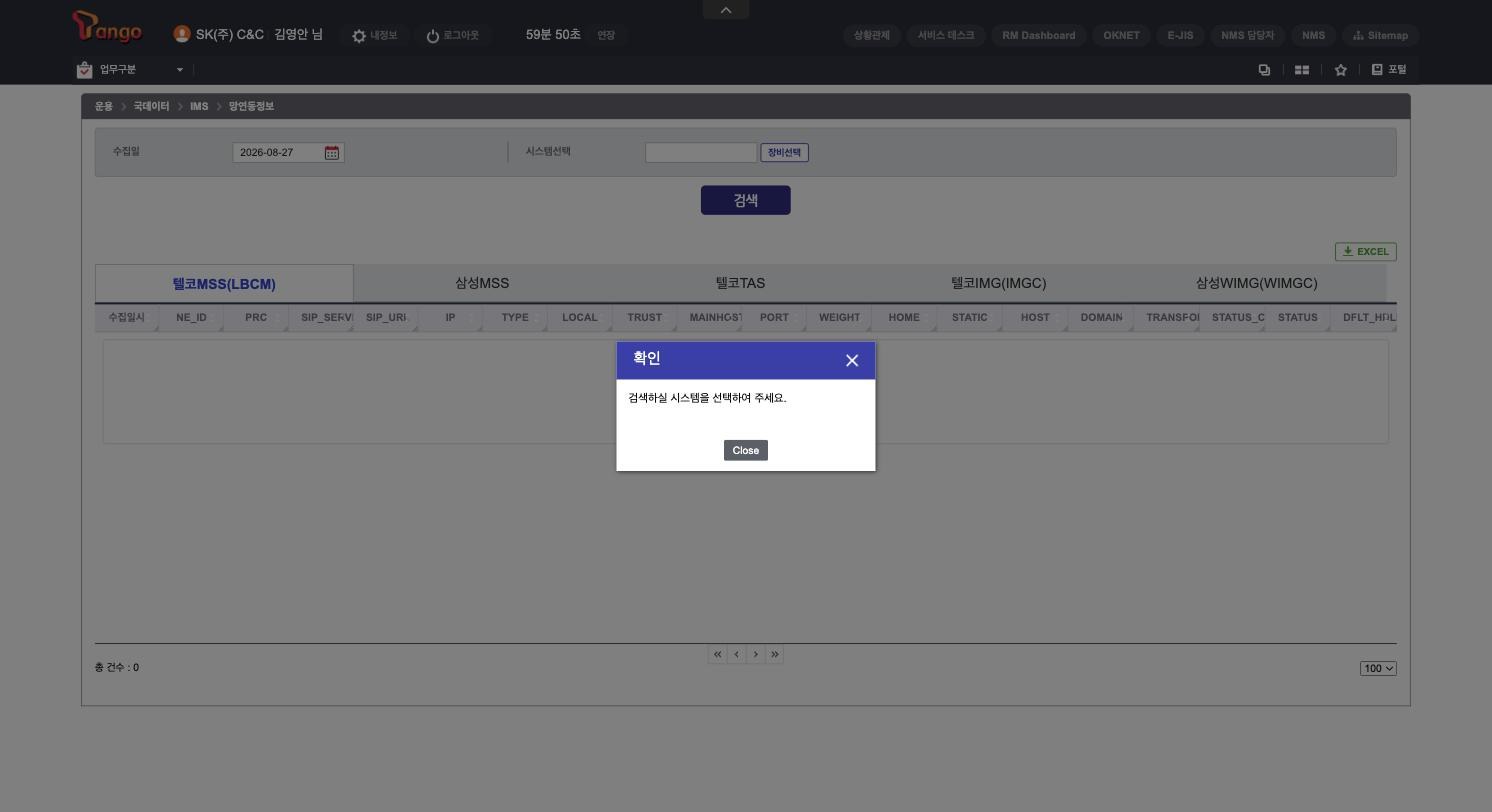Click the Pango logo
Viewport: 1492px width, 812px height.
(x=108, y=28)
